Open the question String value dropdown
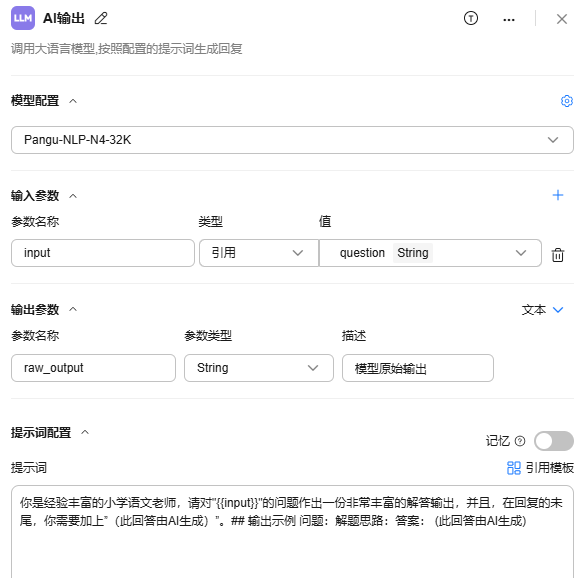 pyautogui.click(x=430, y=253)
